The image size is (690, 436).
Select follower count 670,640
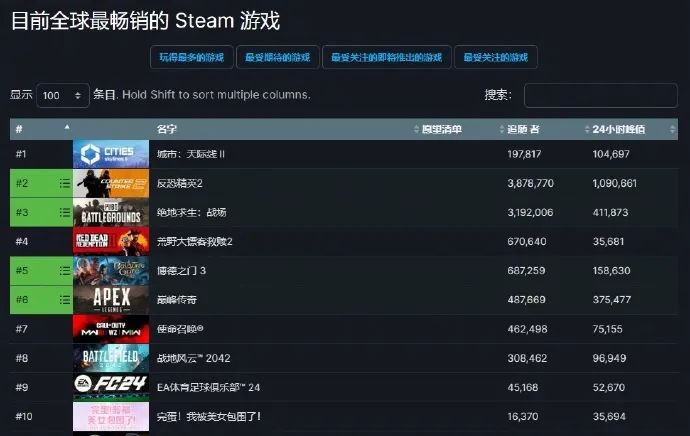(x=527, y=242)
